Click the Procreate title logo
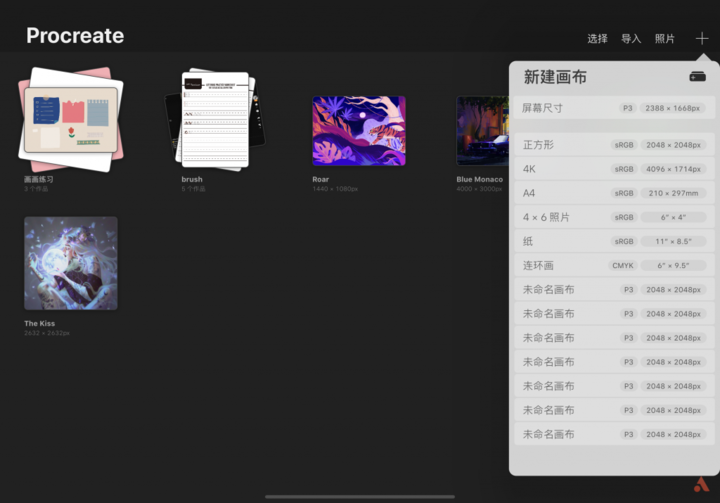 [75, 36]
